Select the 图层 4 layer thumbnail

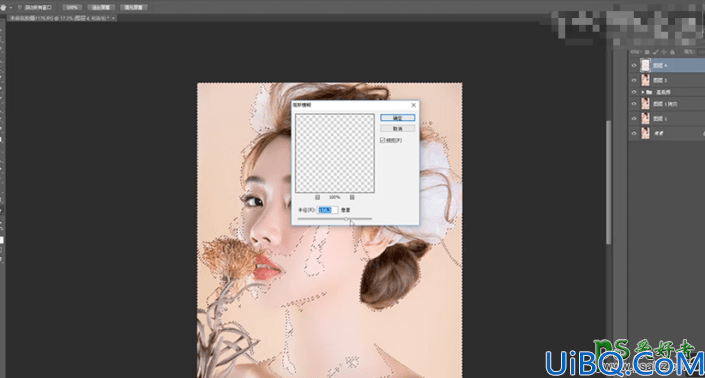[645, 66]
